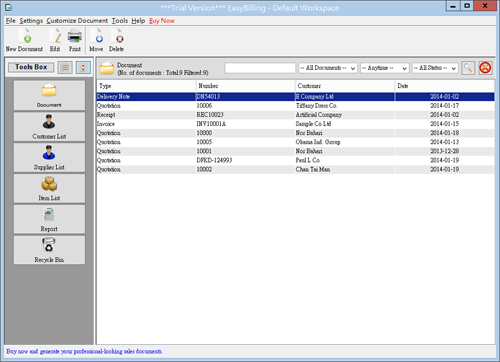The width and height of the screenshot is (500, 362).
Task: Sort by the Date column header
Action: (445, 86)
